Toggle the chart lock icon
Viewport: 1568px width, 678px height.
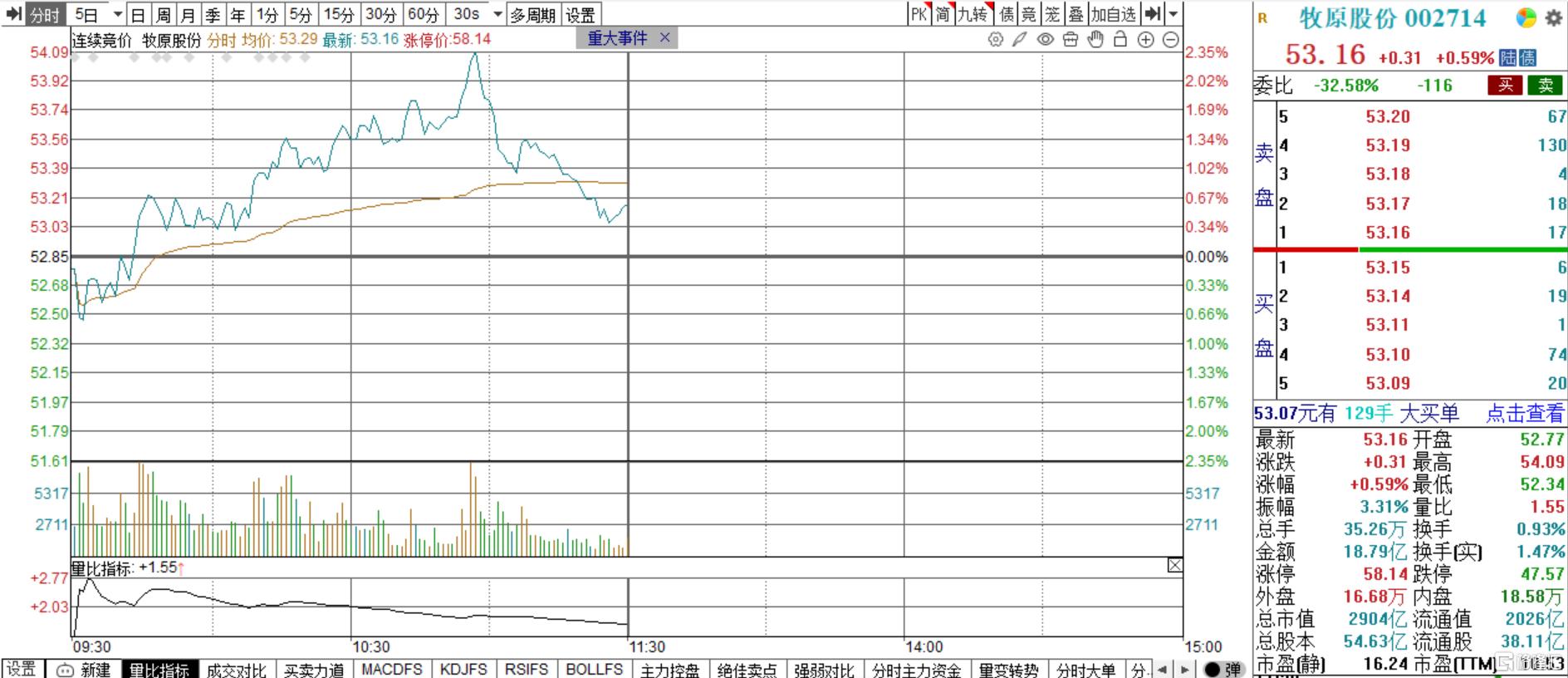point(1120,39)
